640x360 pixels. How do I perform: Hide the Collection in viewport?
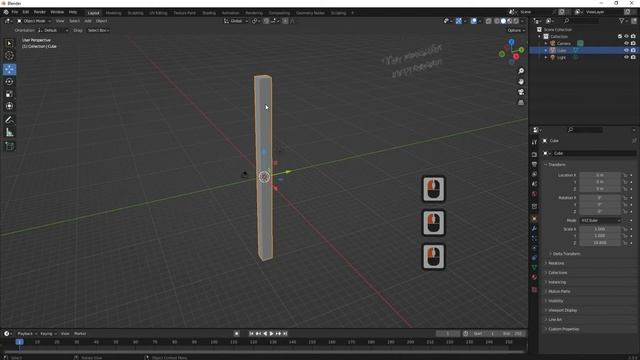[x=626, y=36]
